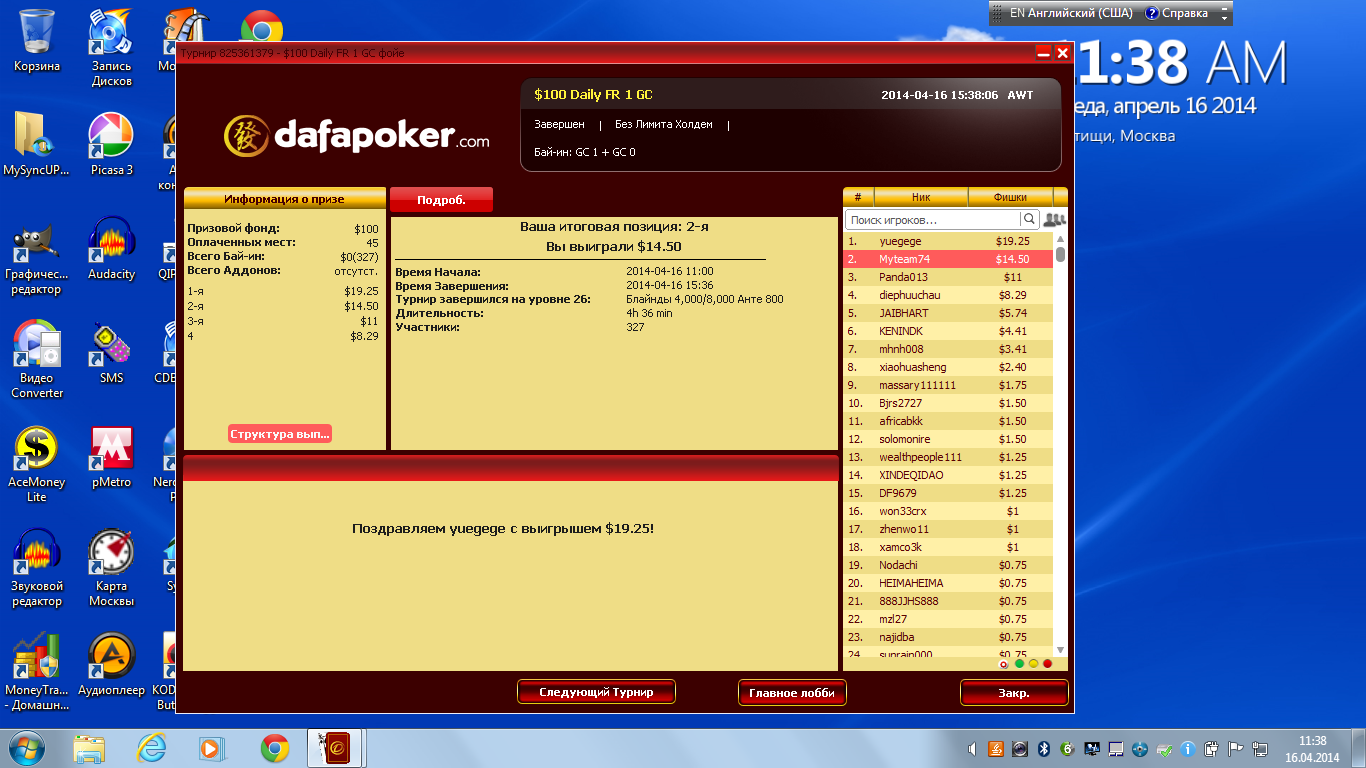Click the Главное лобби button
The height and width of the screenshot is (768, 1366).
coord(792,692)
